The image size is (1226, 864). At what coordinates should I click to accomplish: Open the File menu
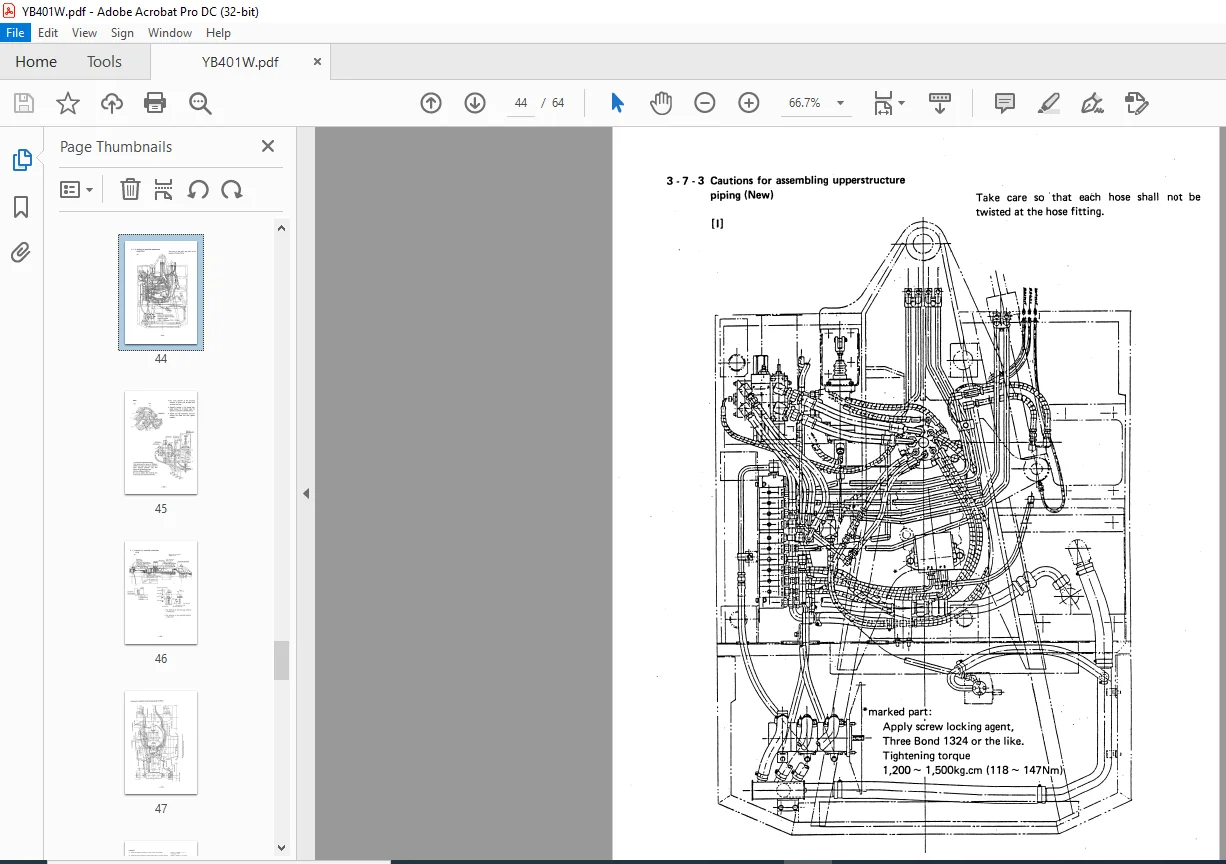point(16,33)
